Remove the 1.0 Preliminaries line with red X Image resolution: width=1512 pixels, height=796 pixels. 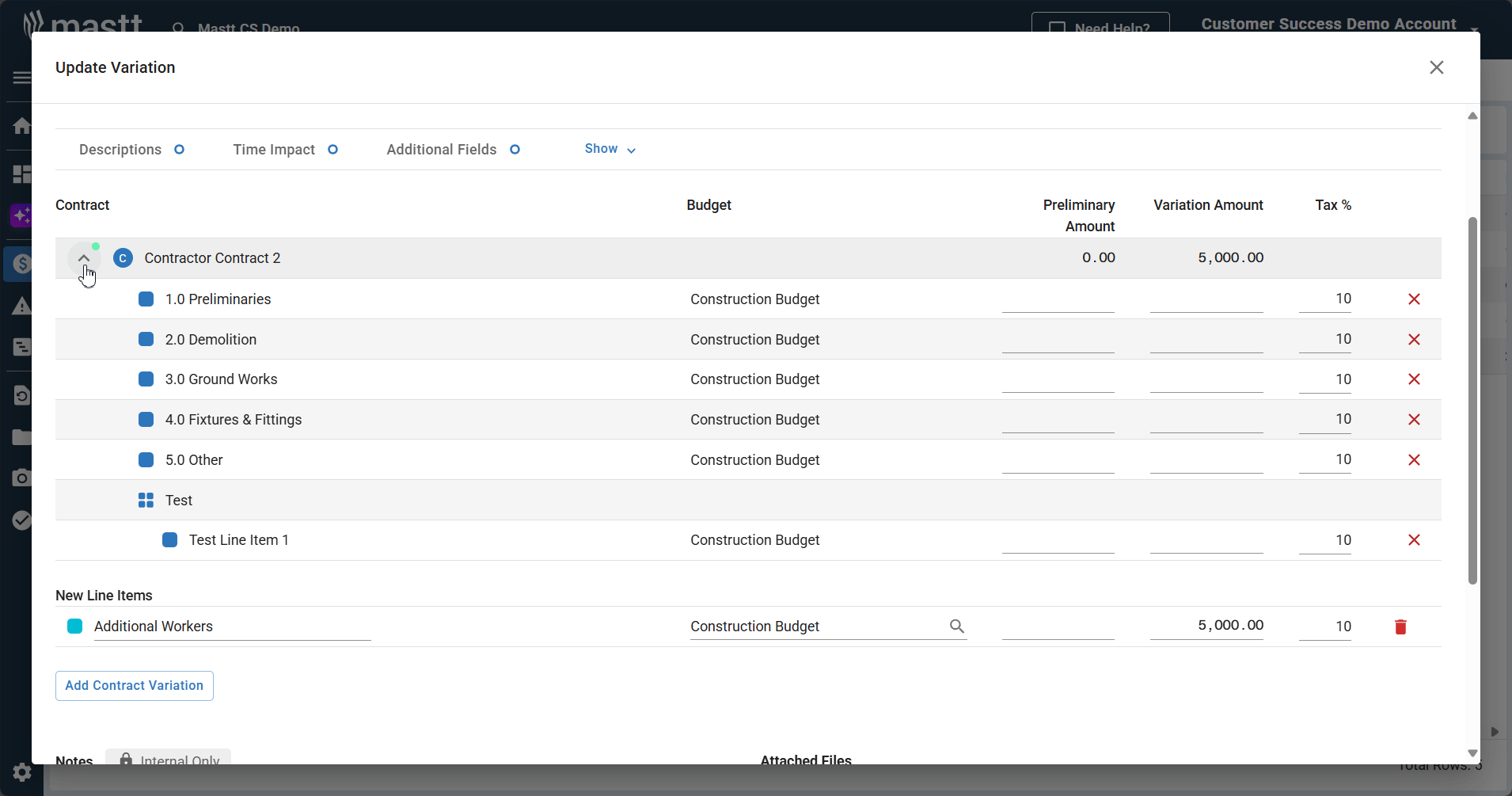(1414, 299)
